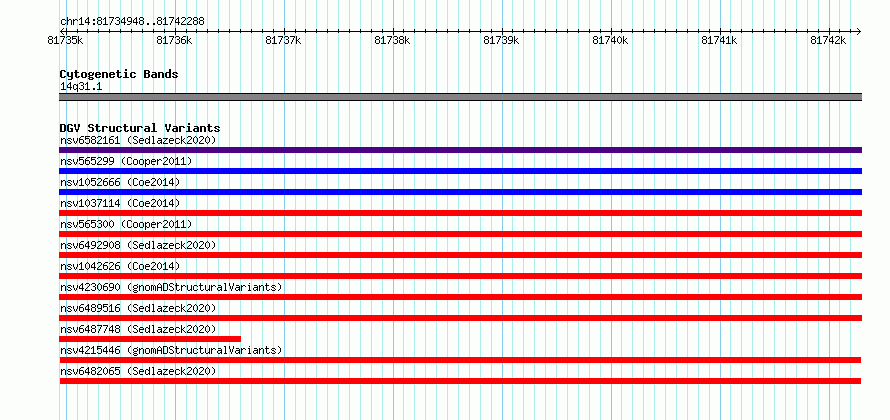Click the red nsv1042626 variant bar

(x=460, y=276)
